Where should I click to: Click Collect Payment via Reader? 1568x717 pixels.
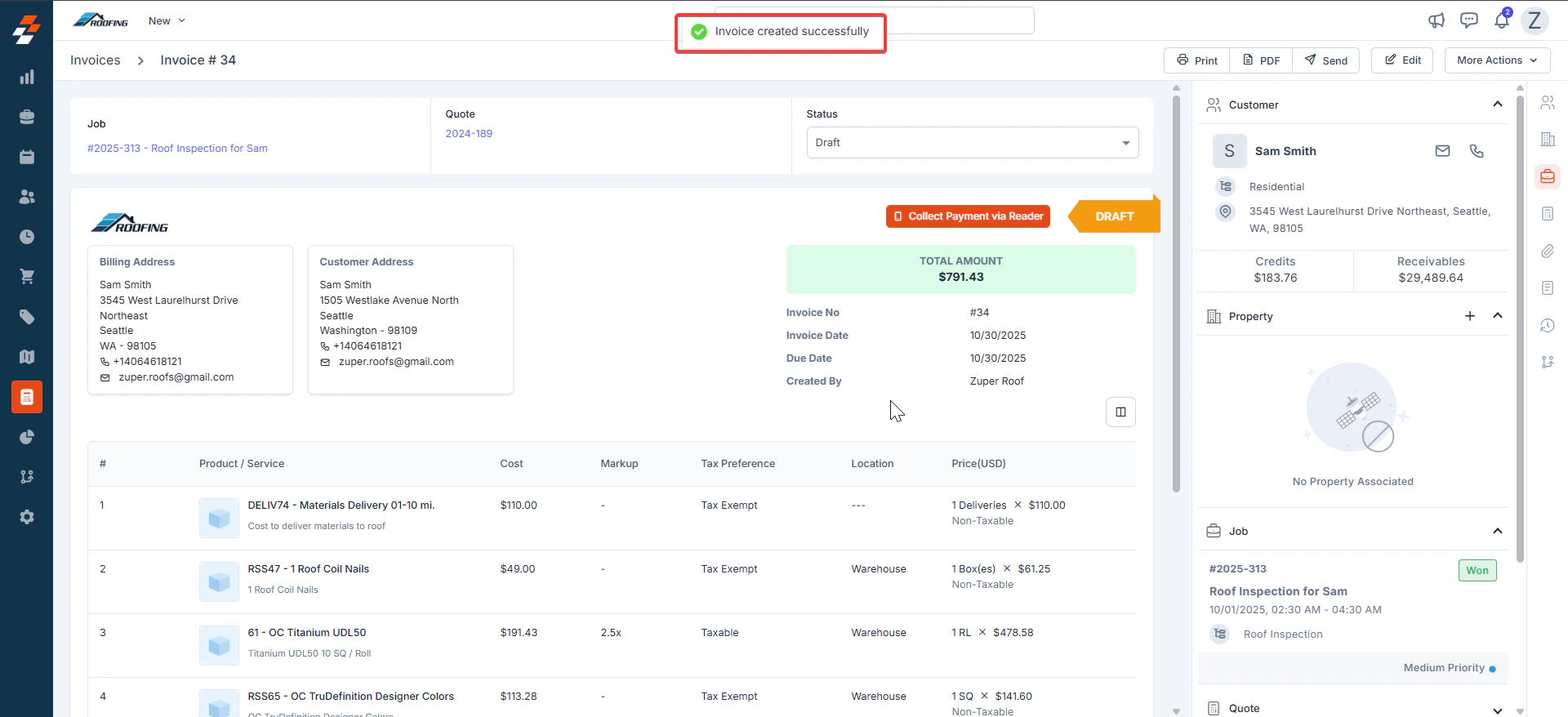(968, 216)
